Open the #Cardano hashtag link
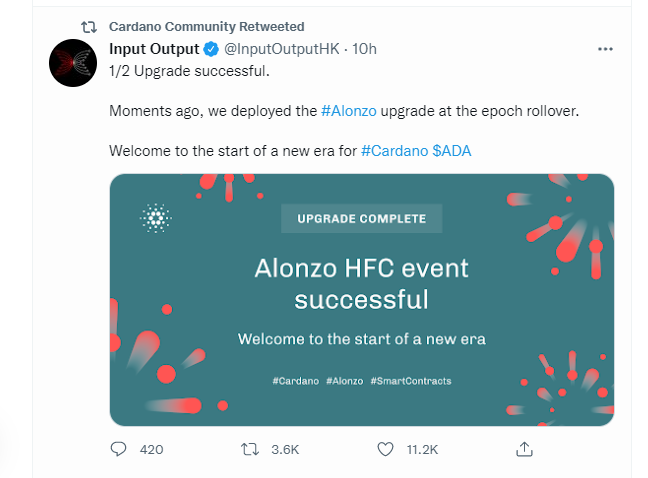The image size is (648, 478). [394, 151]
